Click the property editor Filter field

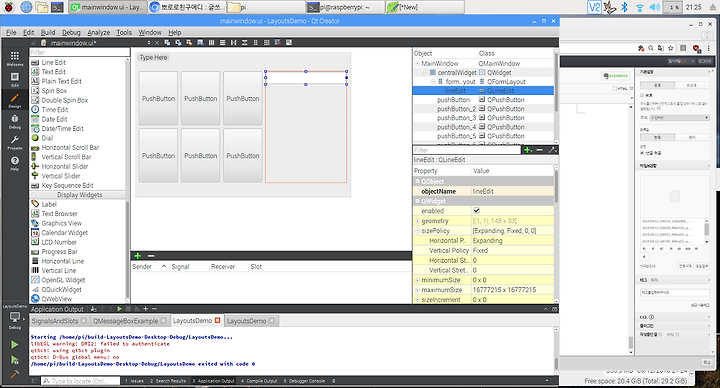tap(467, 150)
